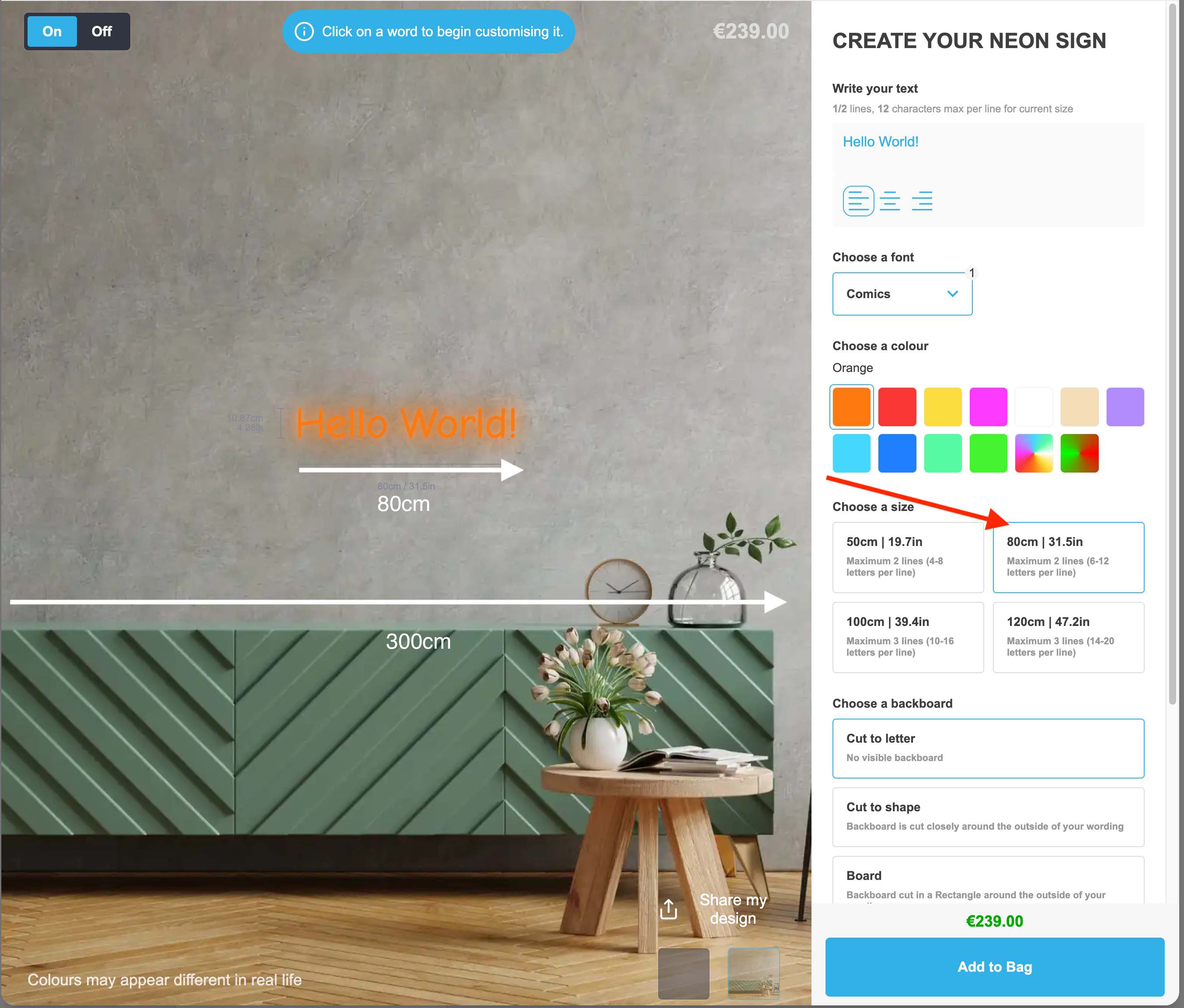
Task: Switch the neon sign Off
Action: point(102,31)
